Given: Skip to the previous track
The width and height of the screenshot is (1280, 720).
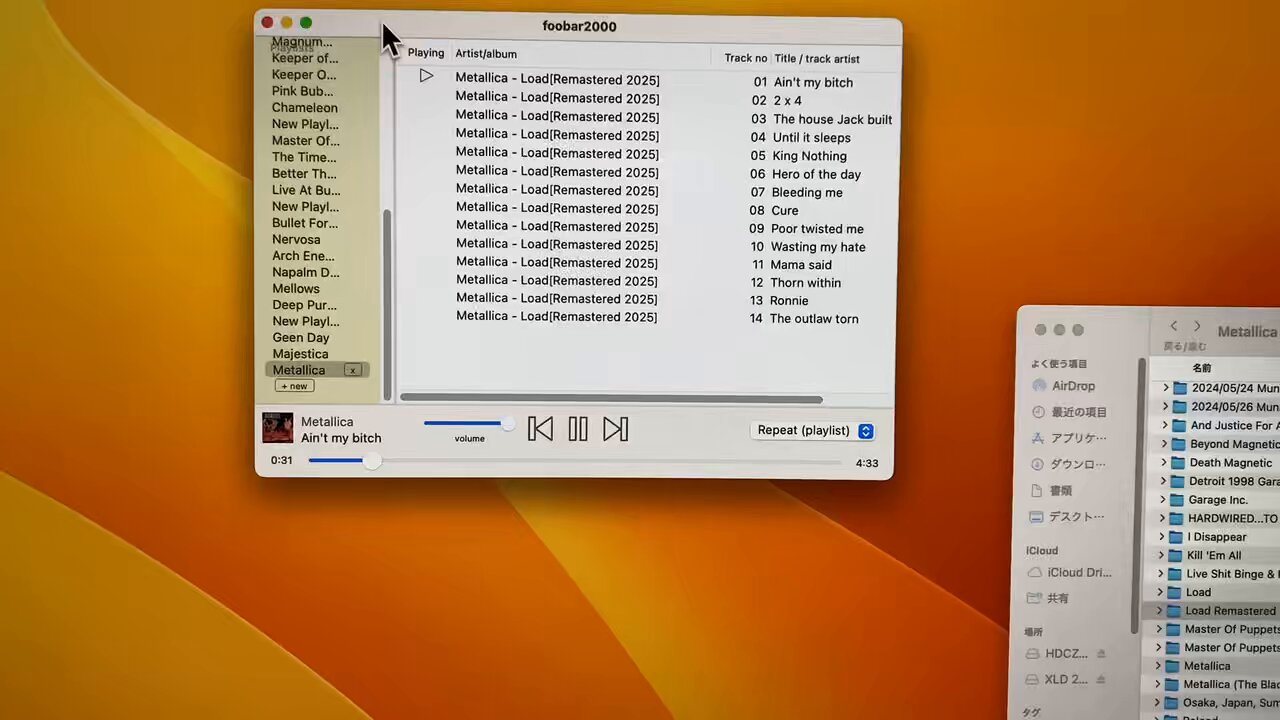Looking at the screenshot, I should 540,429.
